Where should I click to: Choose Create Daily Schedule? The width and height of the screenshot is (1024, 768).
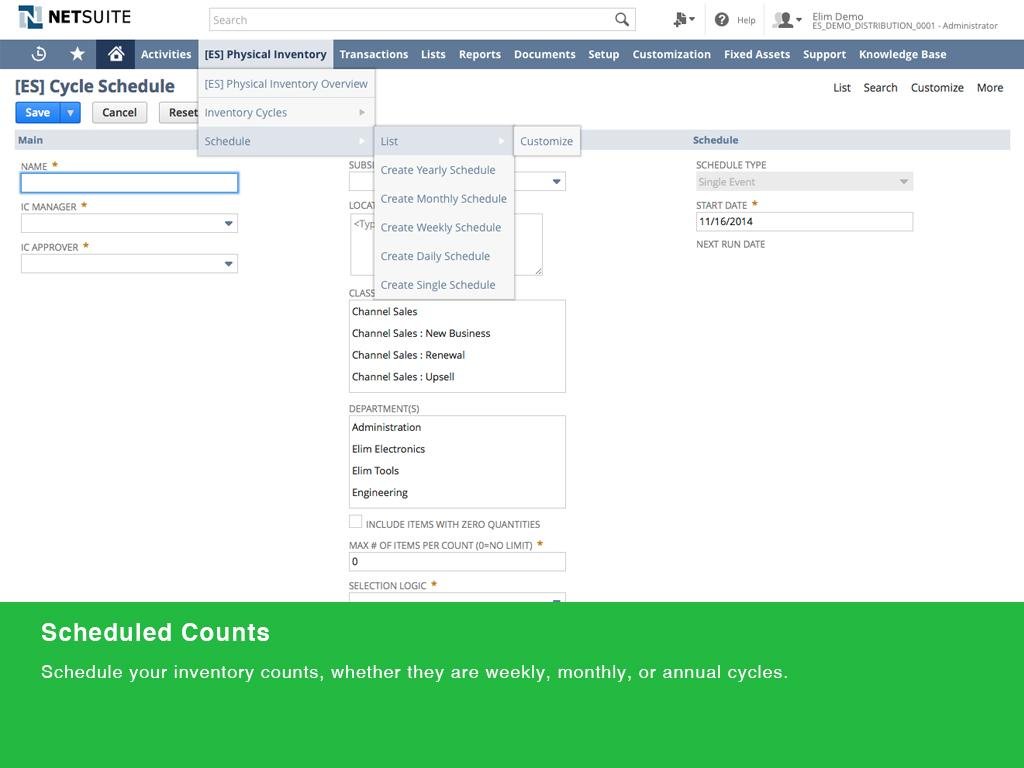pos(443,256)
